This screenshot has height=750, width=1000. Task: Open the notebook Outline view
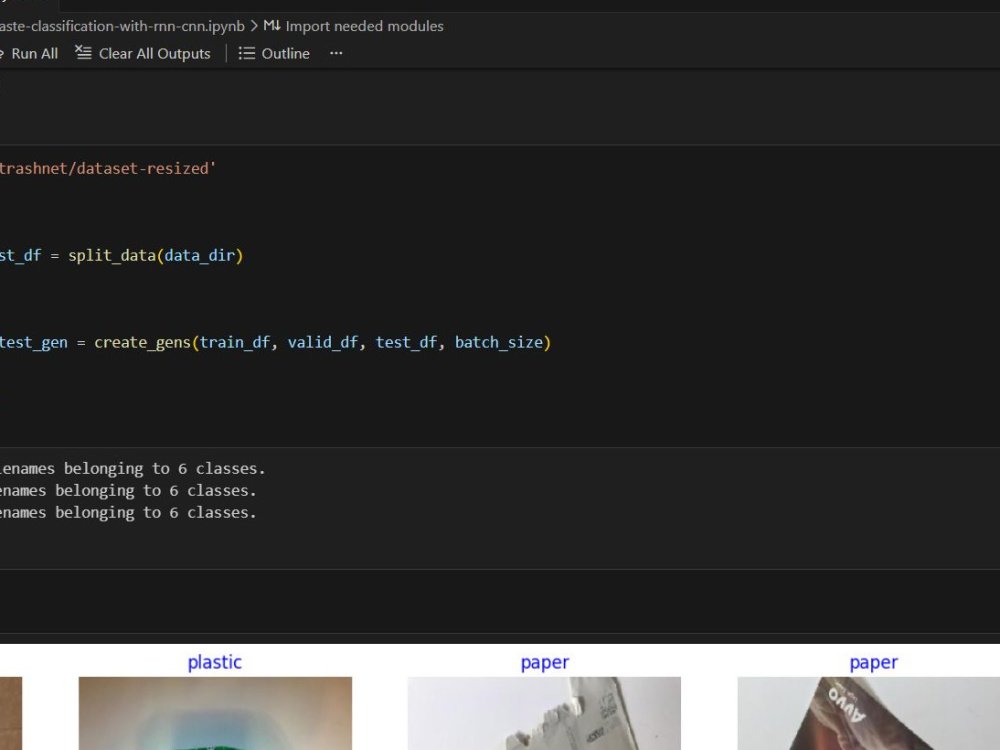click(274, 54)
